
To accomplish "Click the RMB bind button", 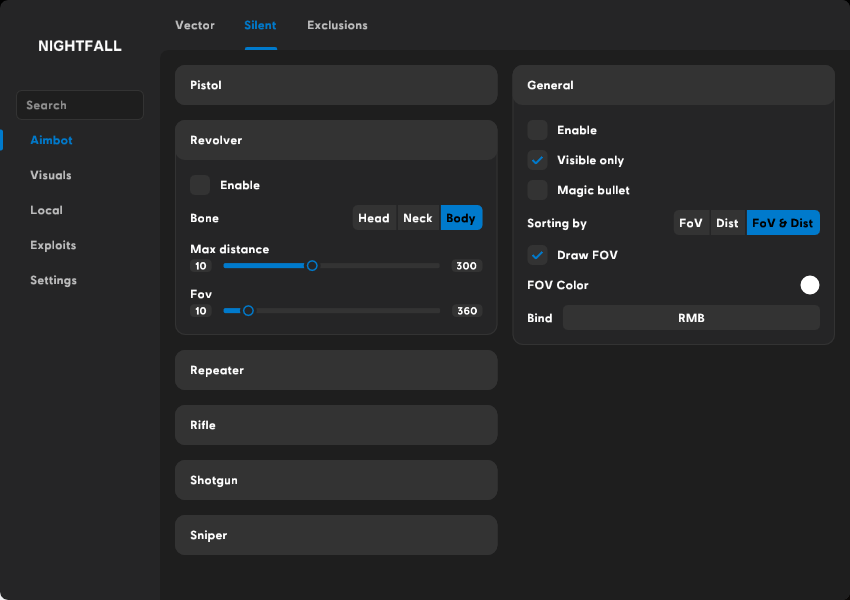I will click(x=691, y=317).
